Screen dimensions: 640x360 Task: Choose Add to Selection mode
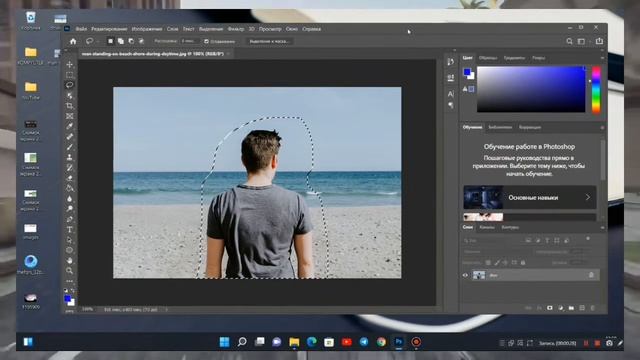point(121,41)
